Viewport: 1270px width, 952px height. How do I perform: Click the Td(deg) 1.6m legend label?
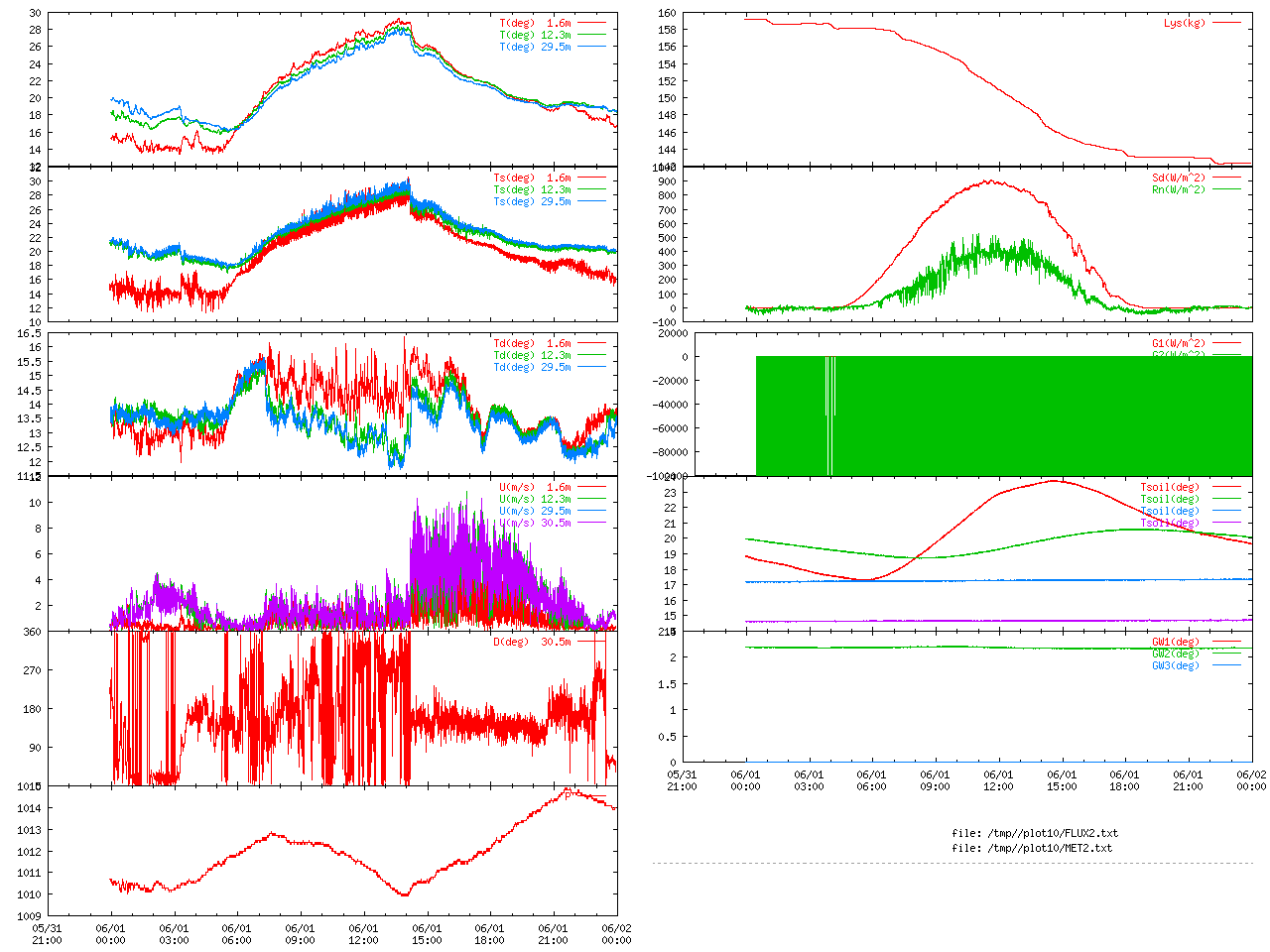pyautogui.click(x=533, y=344)
